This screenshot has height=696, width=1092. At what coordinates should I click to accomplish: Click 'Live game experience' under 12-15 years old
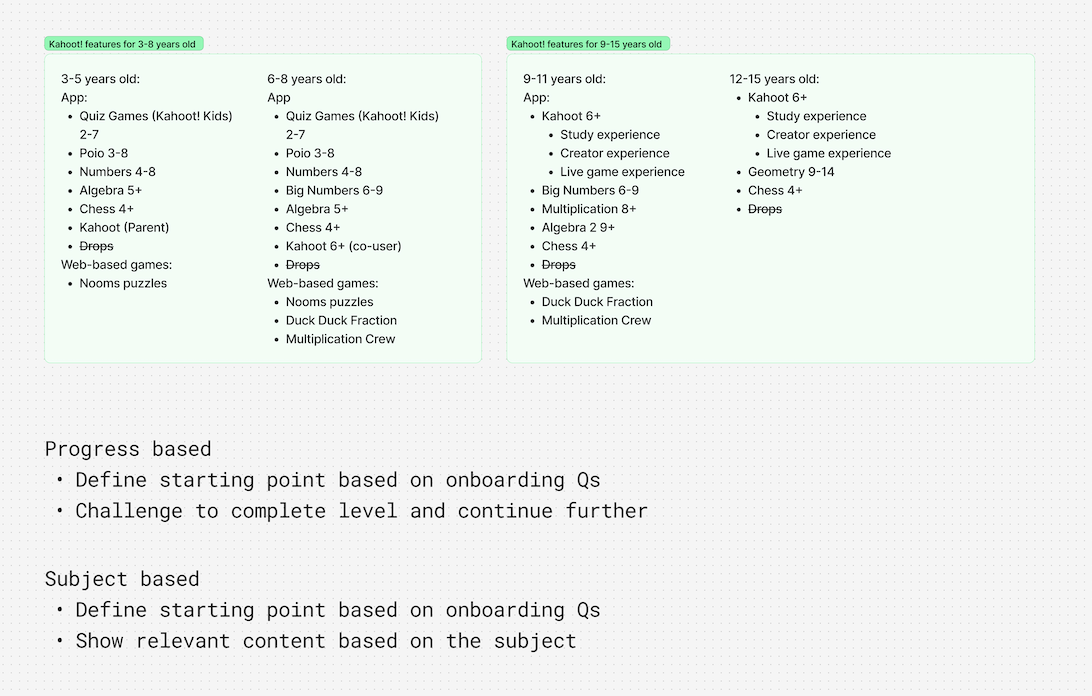[829, 153]
